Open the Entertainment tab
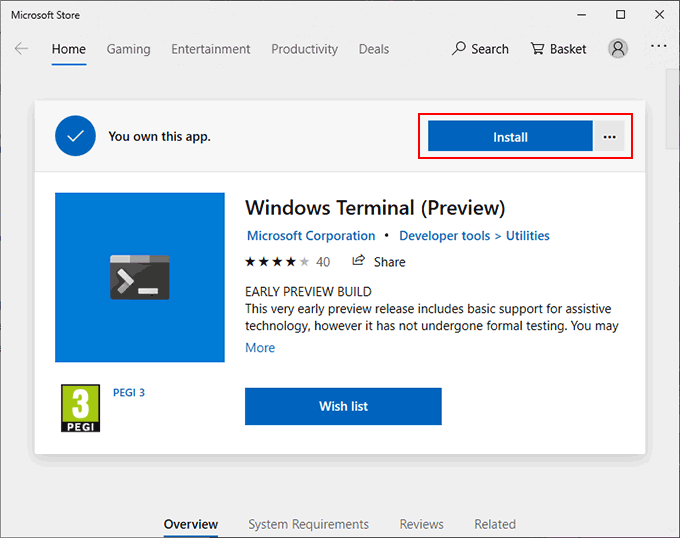 [x=211, y=49]
